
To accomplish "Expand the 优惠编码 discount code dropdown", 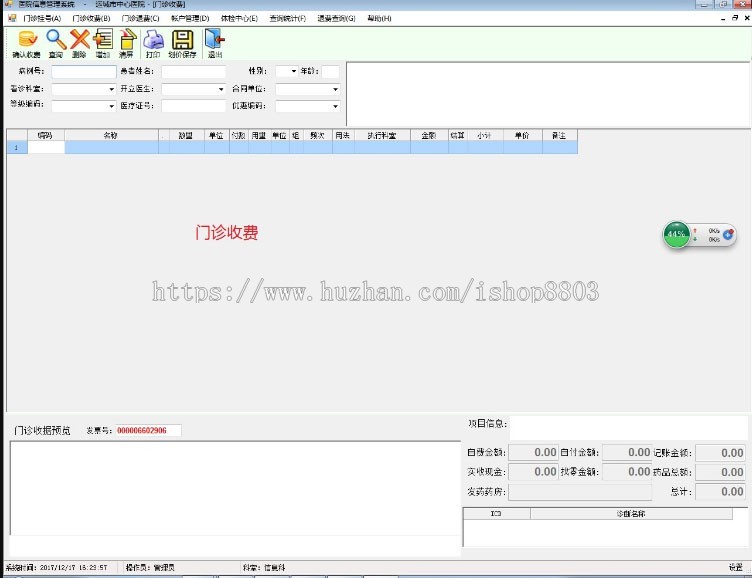I will (335, 106).
